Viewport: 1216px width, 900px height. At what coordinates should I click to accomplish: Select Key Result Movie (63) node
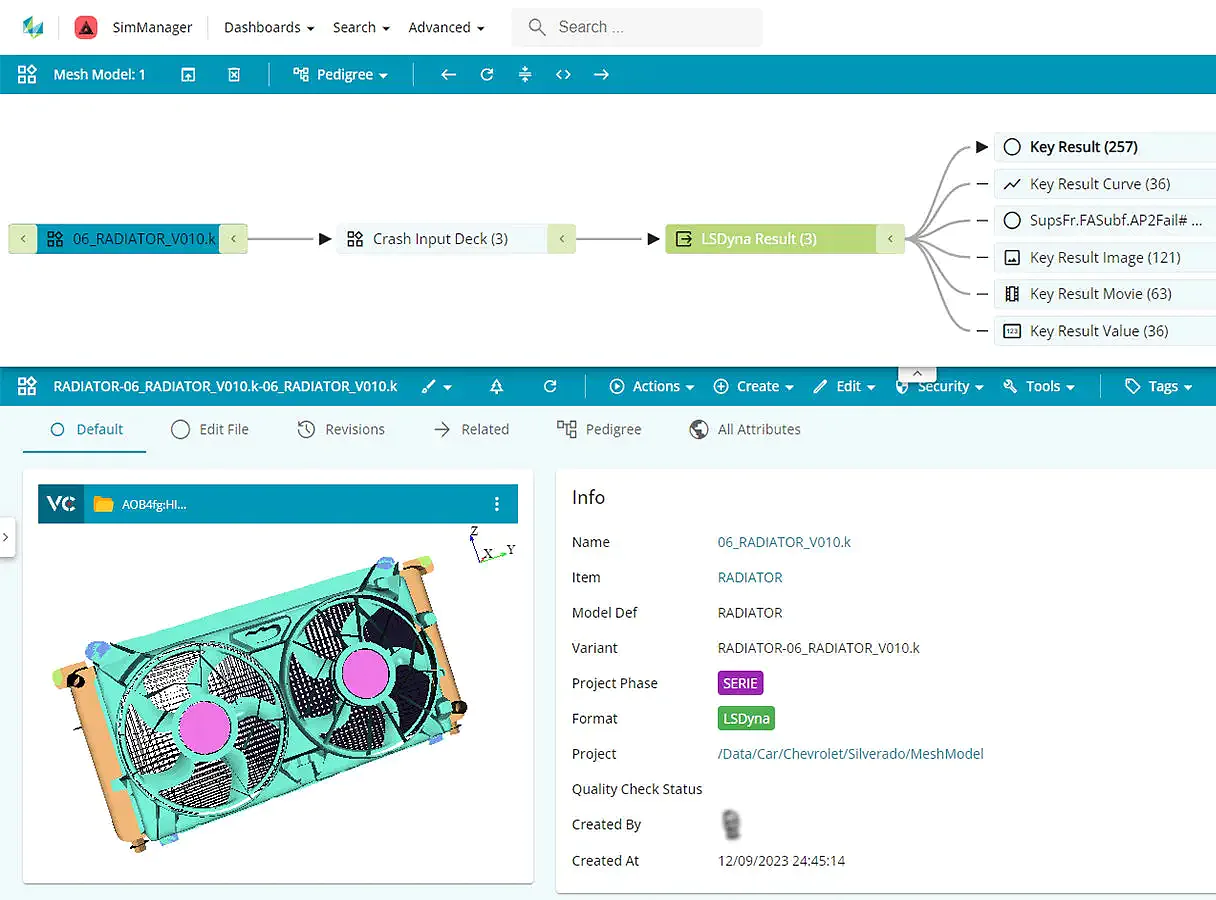tap(1104, 294)
